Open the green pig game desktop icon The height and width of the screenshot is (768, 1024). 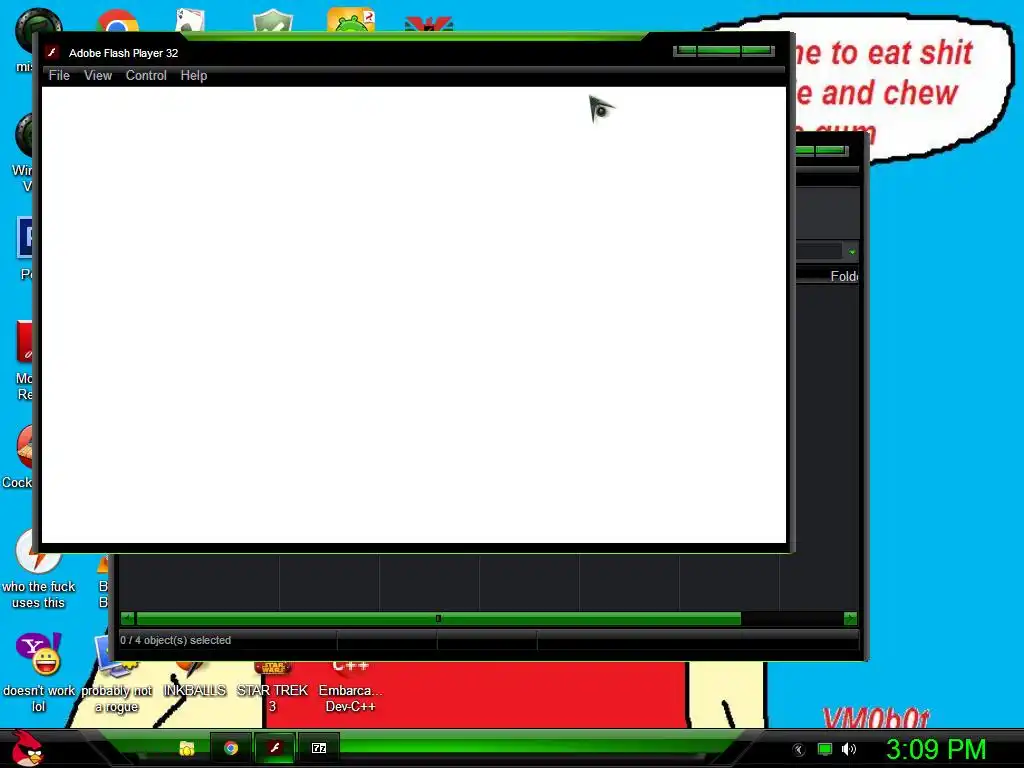pyautogui.click(x=351, y=20)
